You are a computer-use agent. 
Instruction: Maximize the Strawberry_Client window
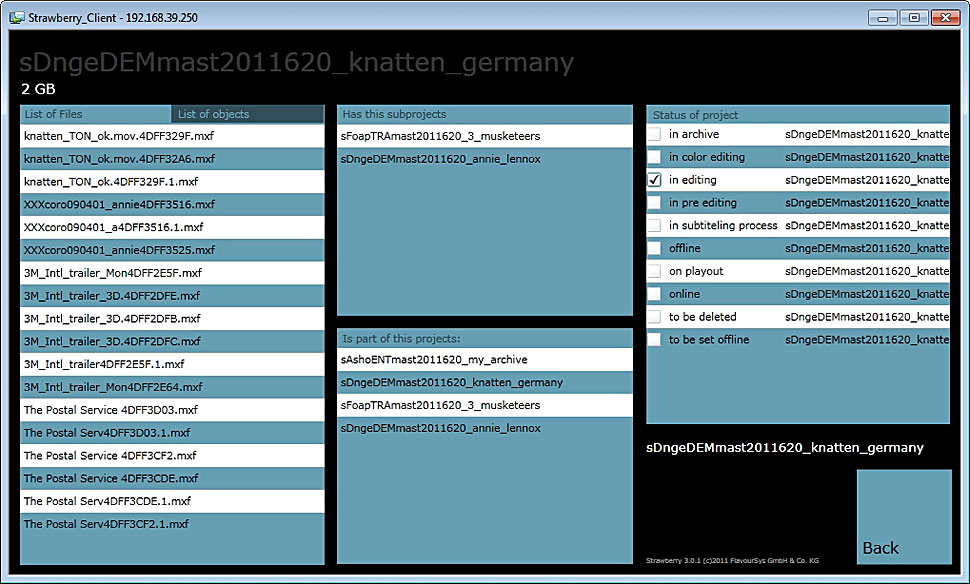[913, 17]
